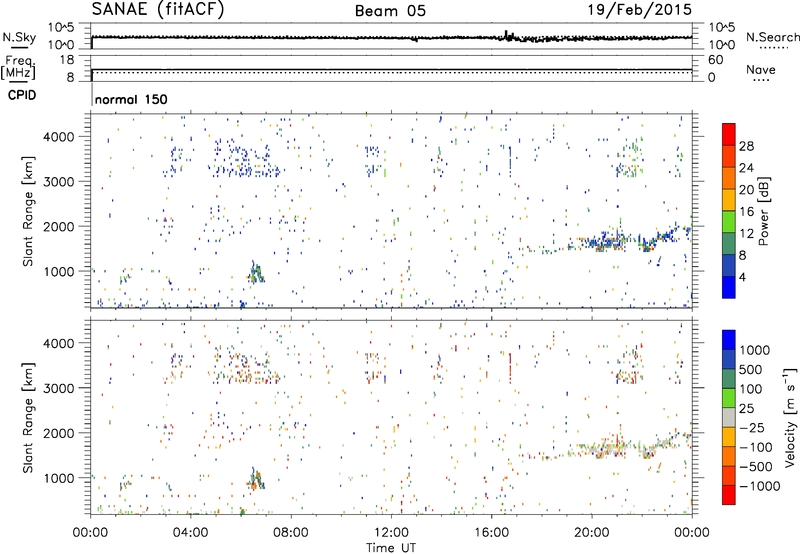800x554 pixels.
Task: Select the Time UT axis title
Action: pos(391,547)
